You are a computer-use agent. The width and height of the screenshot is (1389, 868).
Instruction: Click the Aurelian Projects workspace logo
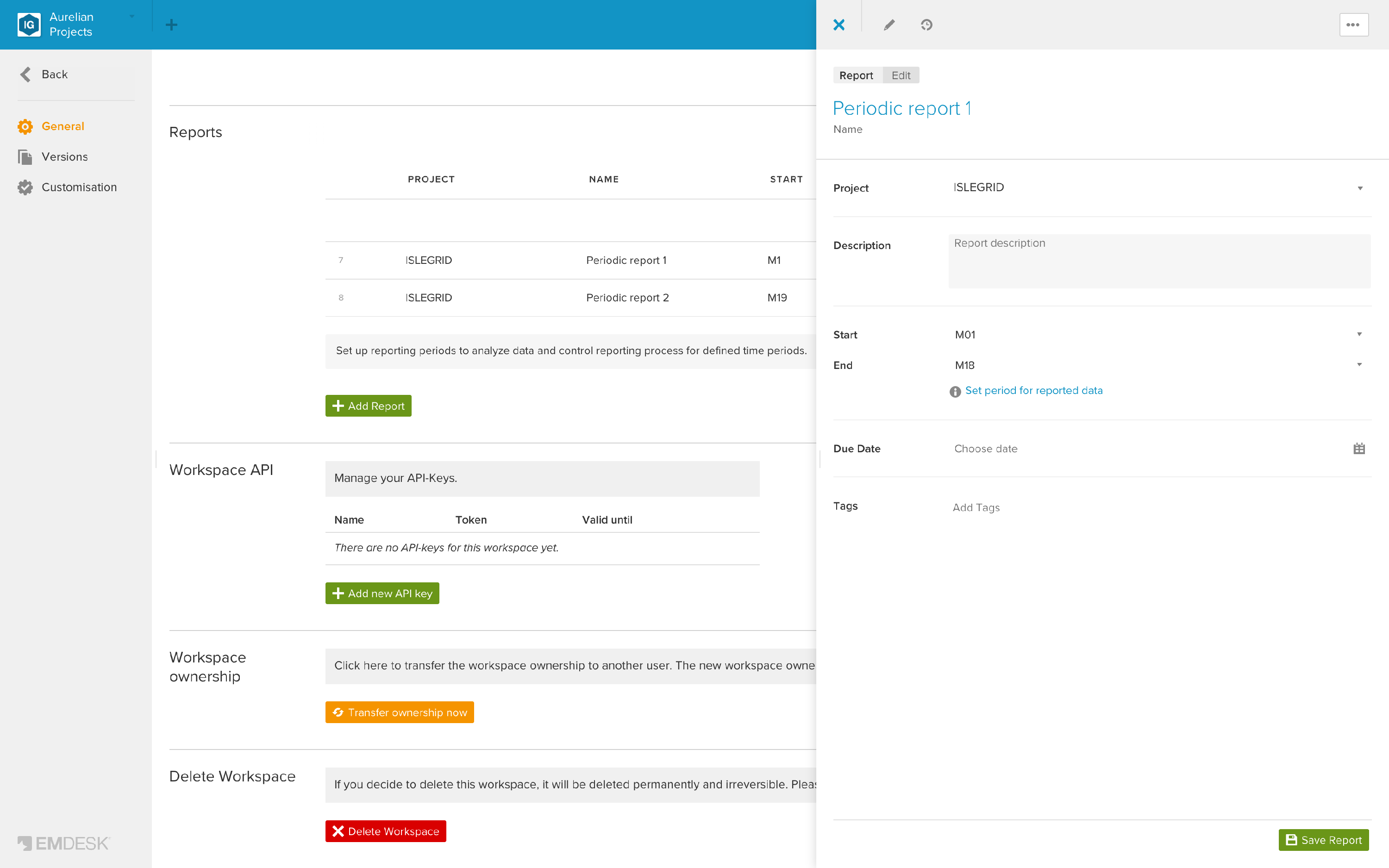point(29,25)
